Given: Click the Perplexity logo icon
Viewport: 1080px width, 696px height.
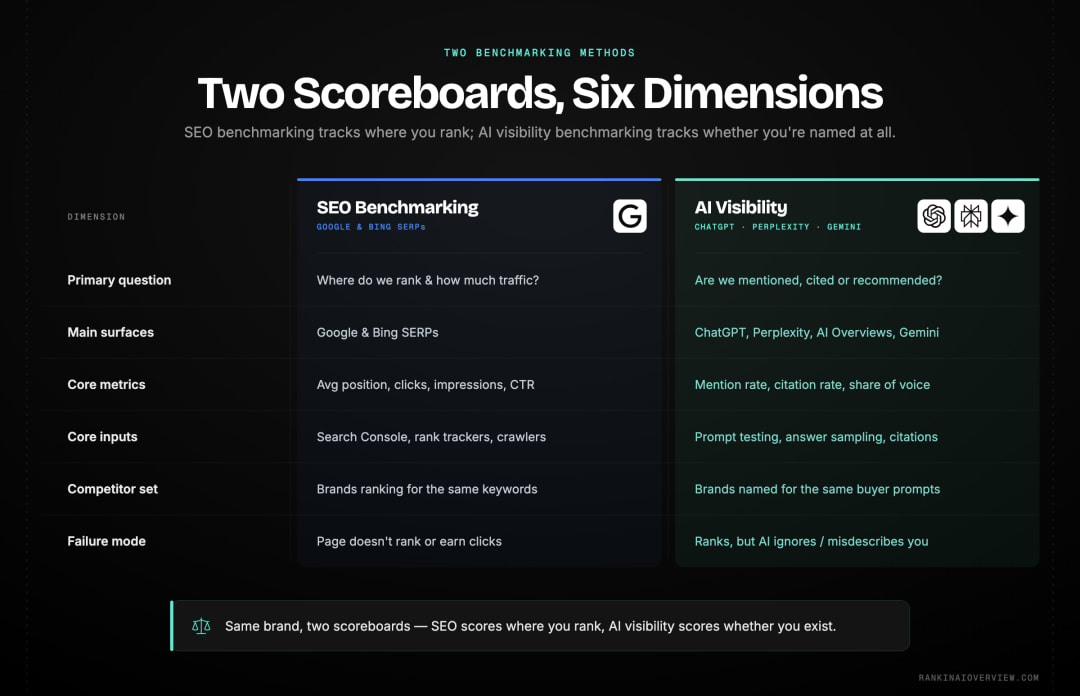Looking at the screenshot, I should pyautogui.click(x=970, y=216).
